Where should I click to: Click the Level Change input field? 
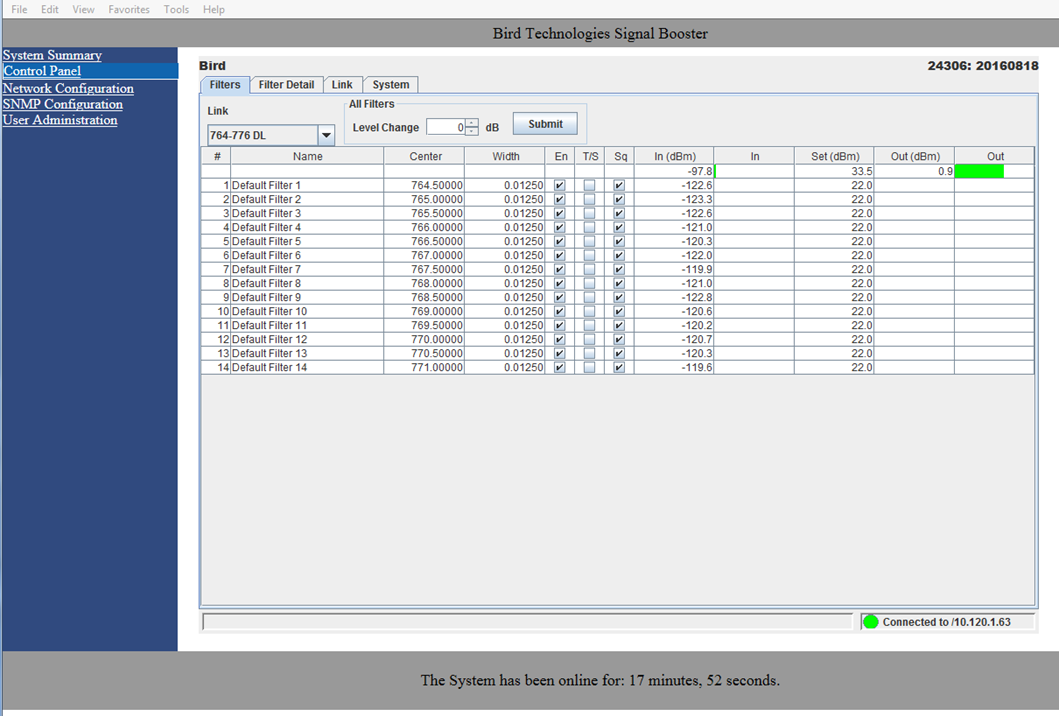(x=446, y=127)
